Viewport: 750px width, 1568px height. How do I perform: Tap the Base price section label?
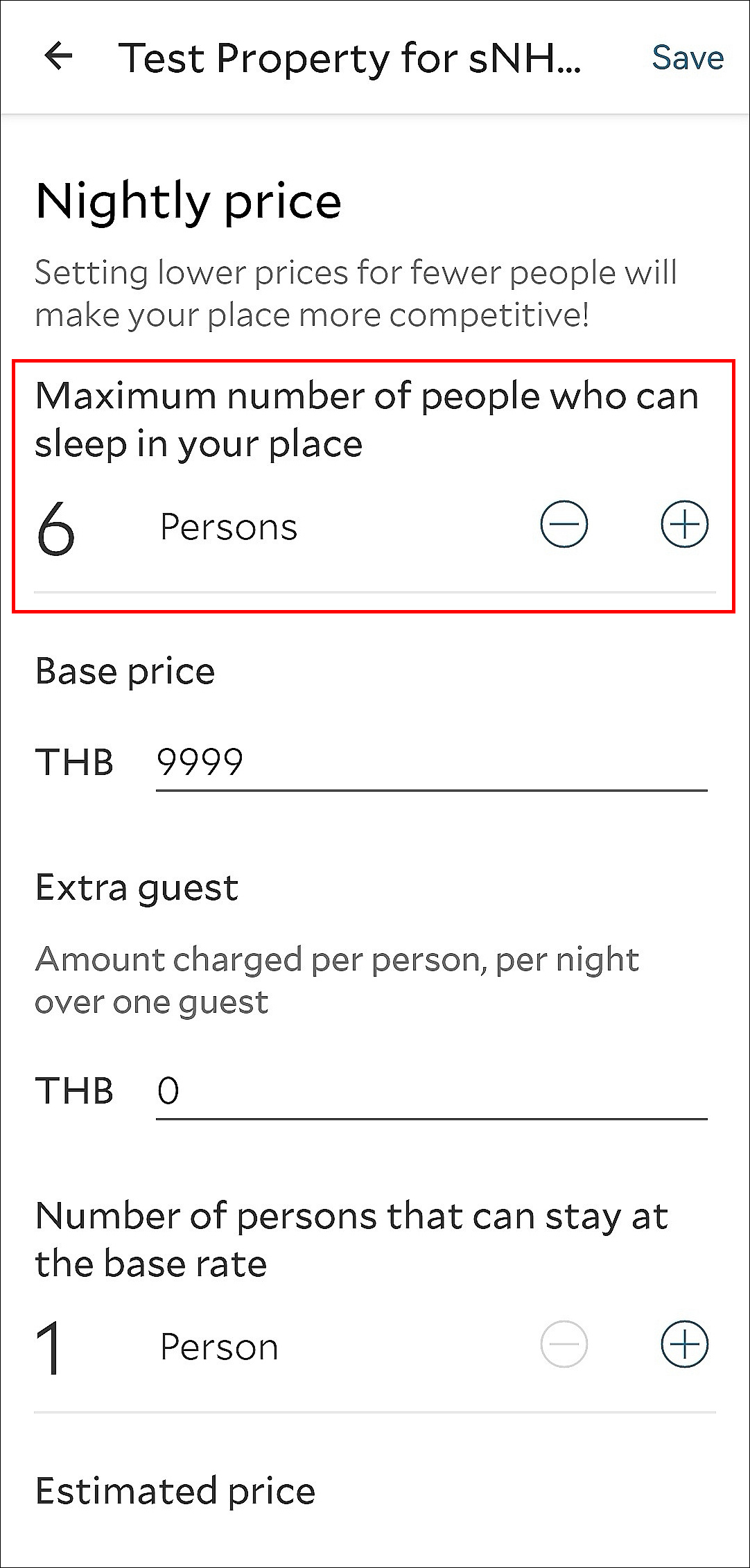point(125,671)
